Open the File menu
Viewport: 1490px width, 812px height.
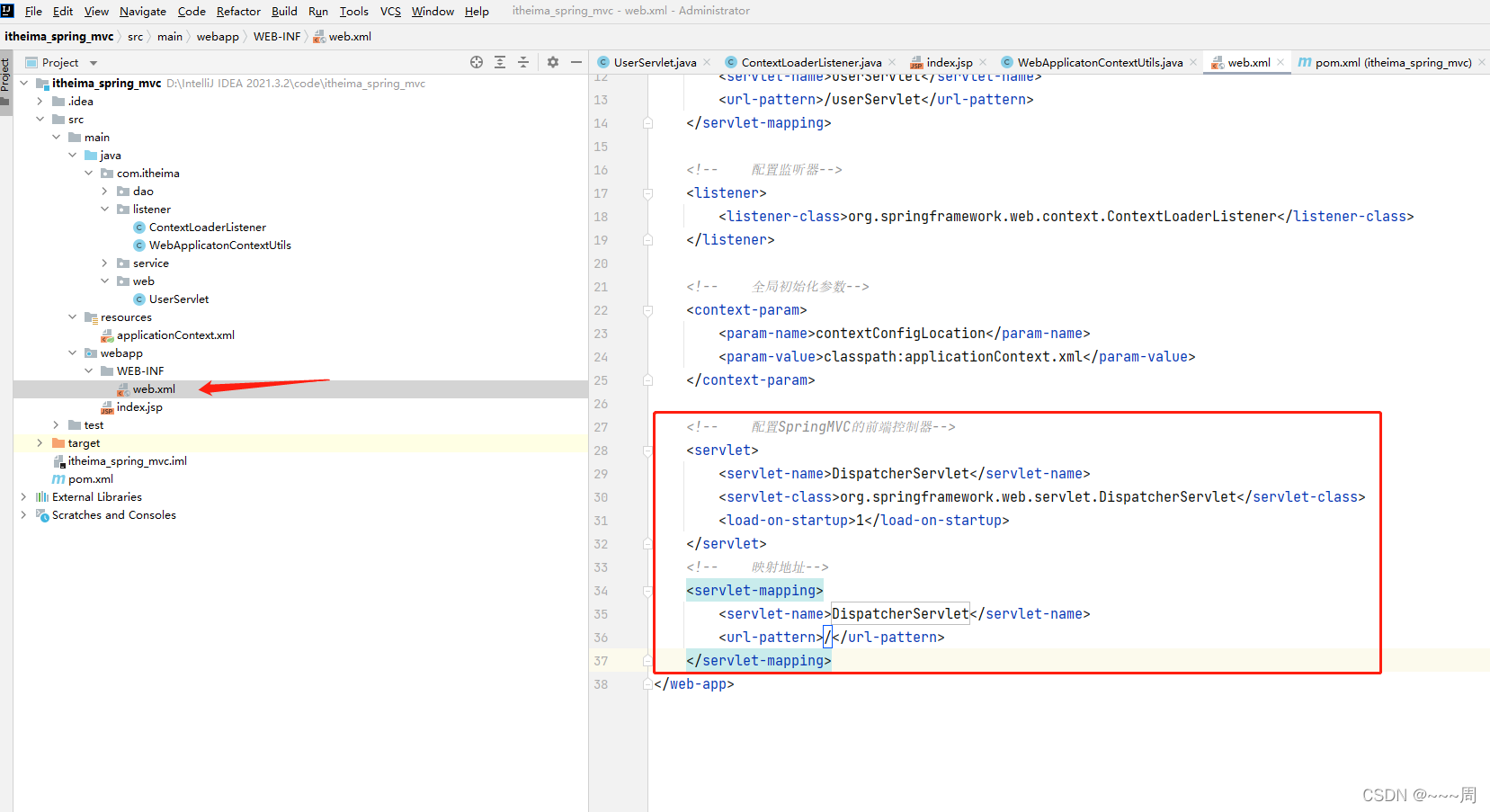click(33, 11)
